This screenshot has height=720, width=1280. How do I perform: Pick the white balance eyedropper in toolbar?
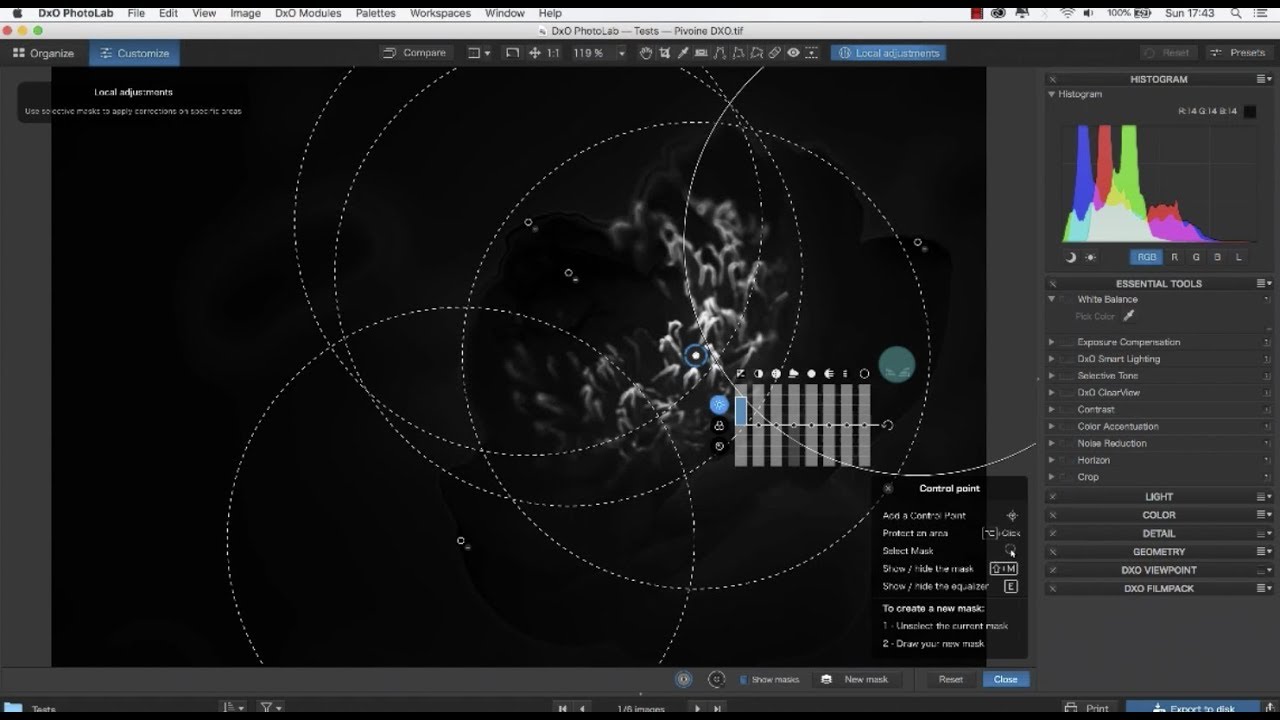click(x=683, y=53)
